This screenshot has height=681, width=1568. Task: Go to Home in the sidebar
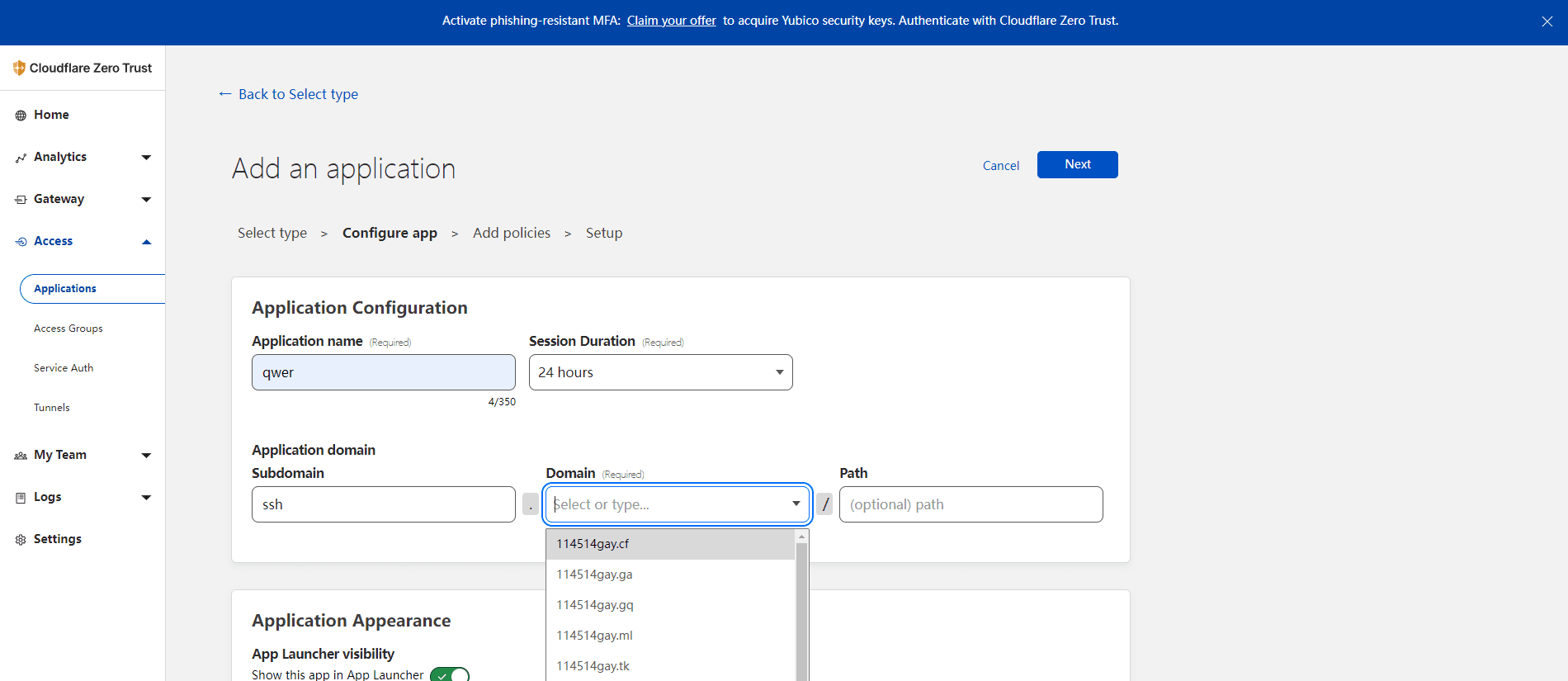click(x=51, y=115)
